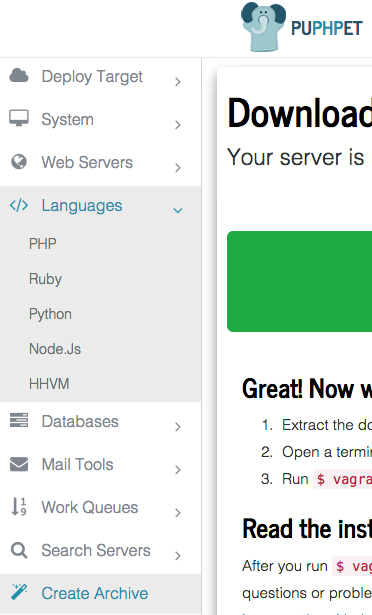Select Ruby under Languages
372x615 pixels.
pyautogui.click(x=46, y=279)
